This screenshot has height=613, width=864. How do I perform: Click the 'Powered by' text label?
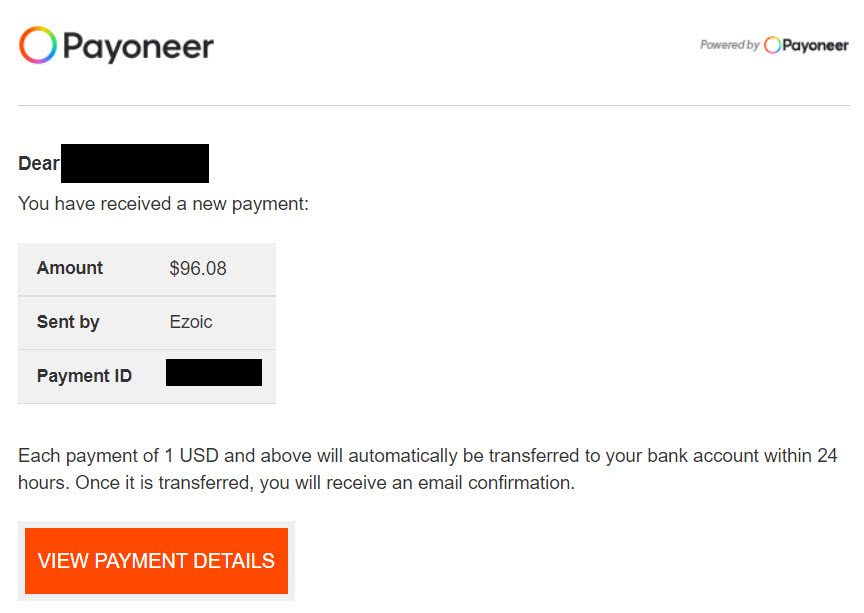tap(730, 45)
